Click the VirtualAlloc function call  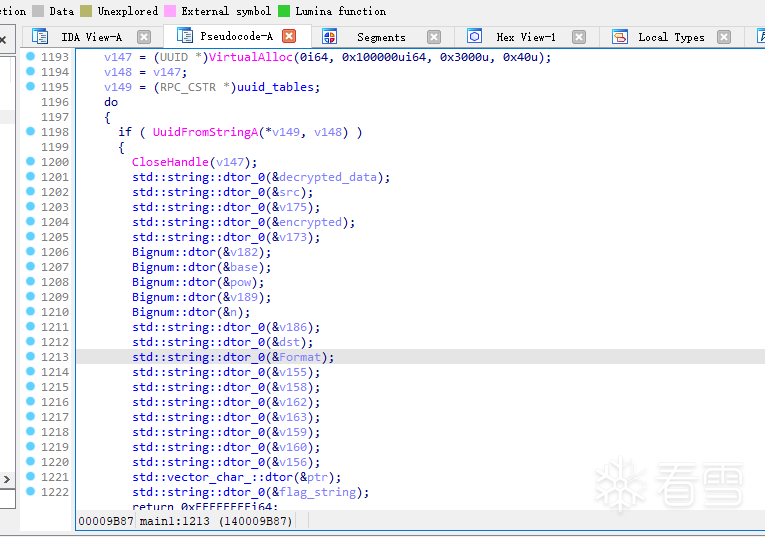(250, 57)
